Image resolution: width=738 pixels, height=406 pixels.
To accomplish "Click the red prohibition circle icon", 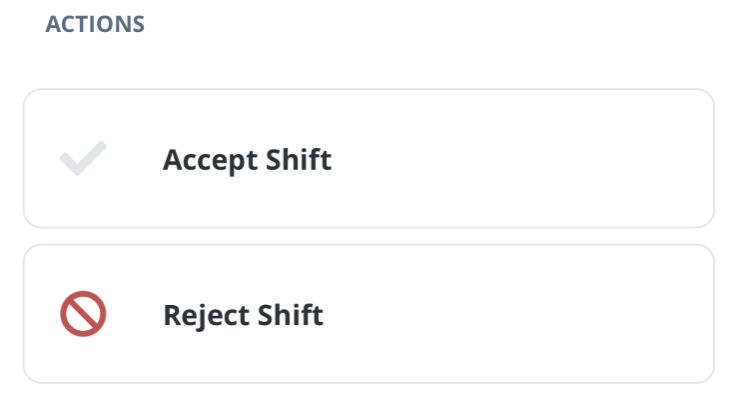I will (83, 314).
